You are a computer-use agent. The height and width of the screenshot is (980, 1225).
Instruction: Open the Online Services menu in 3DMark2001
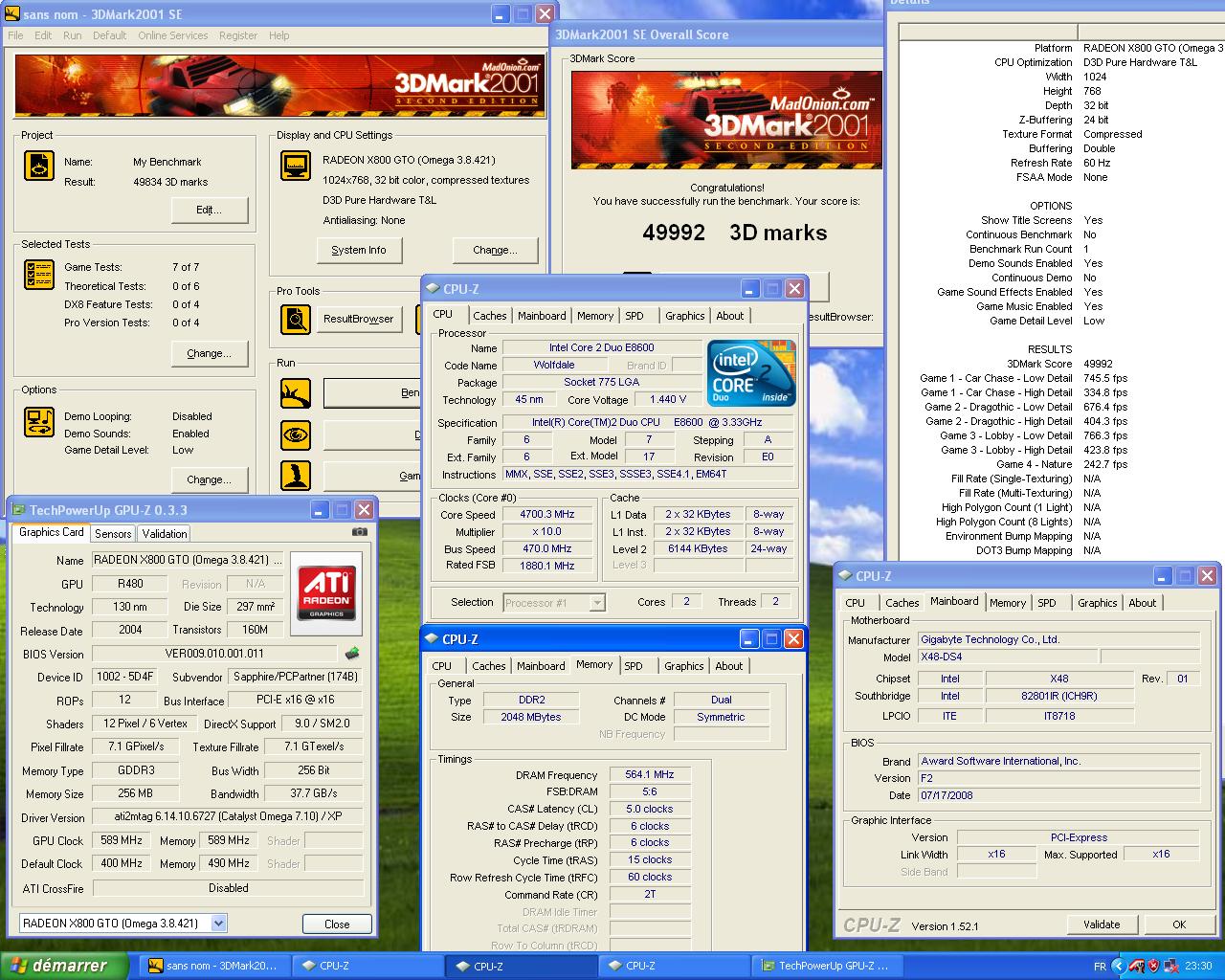tap(172, 35)
